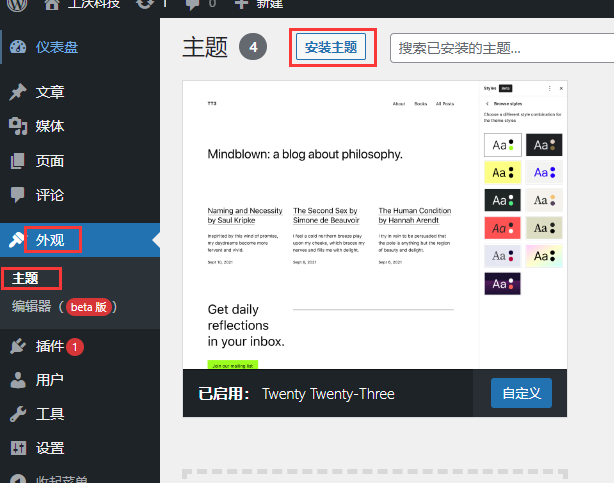Click the plus icon for new content

click(241, 4)
